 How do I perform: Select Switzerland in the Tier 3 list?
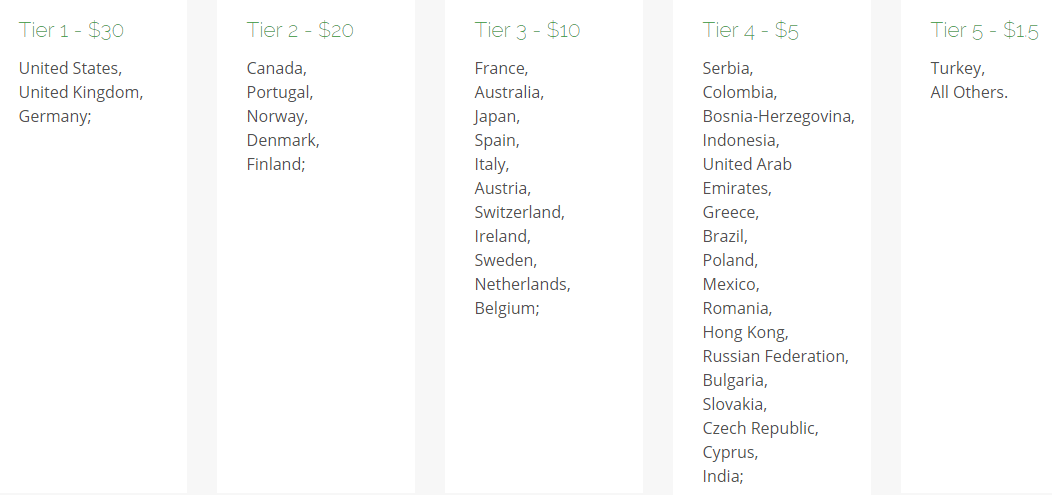click(519, 212)
